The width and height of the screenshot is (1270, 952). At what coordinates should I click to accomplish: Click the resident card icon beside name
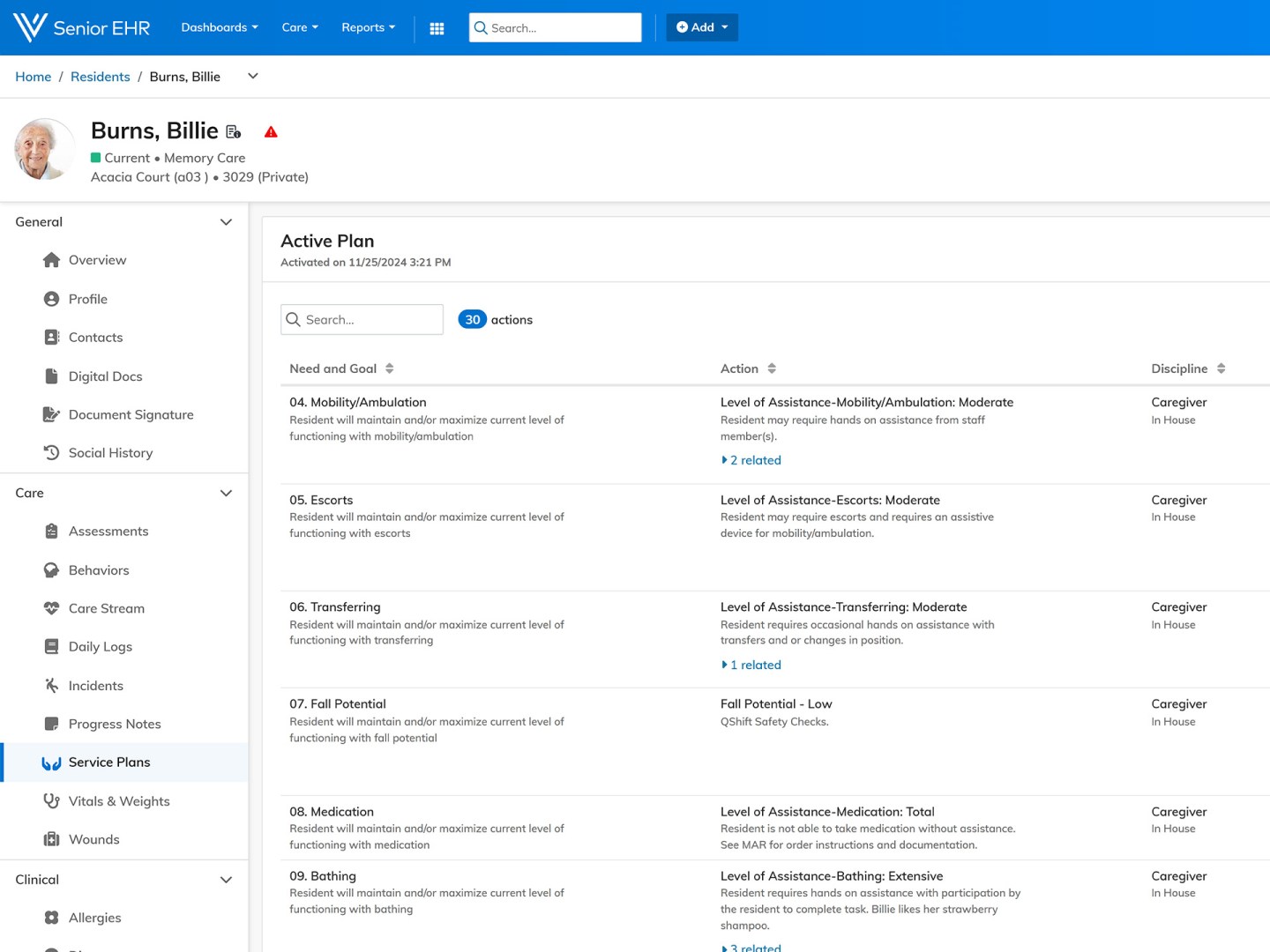(x=234, y=132)
